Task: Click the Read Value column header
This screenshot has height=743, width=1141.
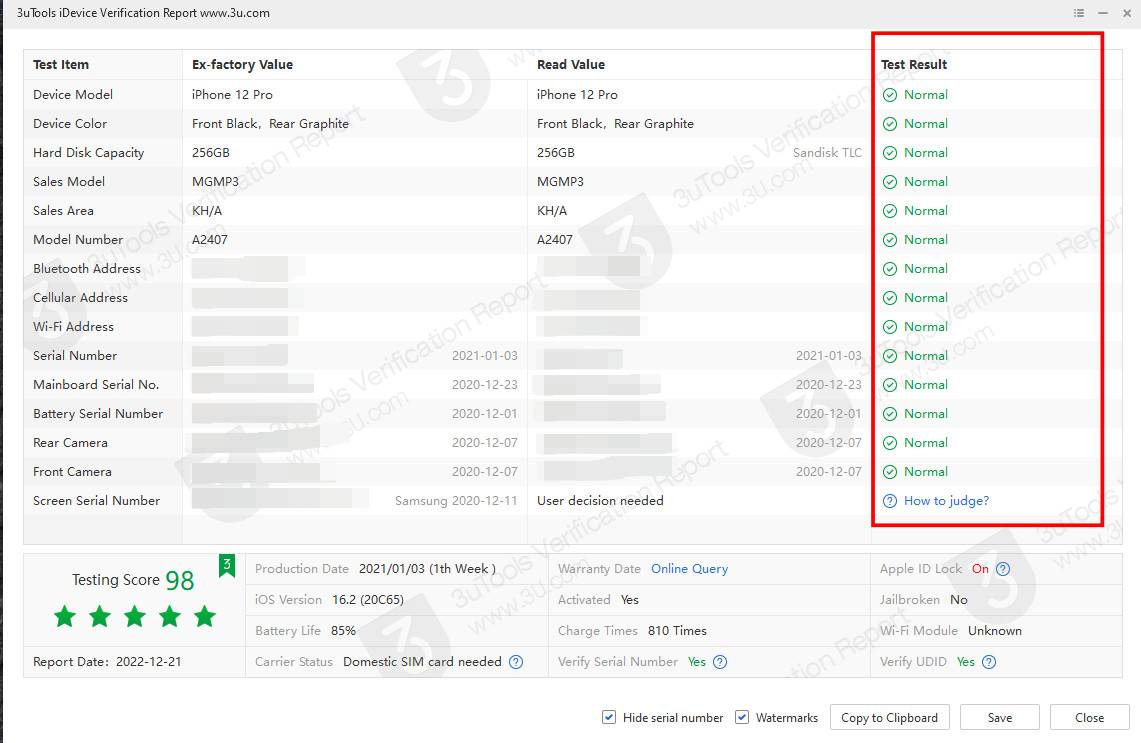Action: [x=571, y=65]
